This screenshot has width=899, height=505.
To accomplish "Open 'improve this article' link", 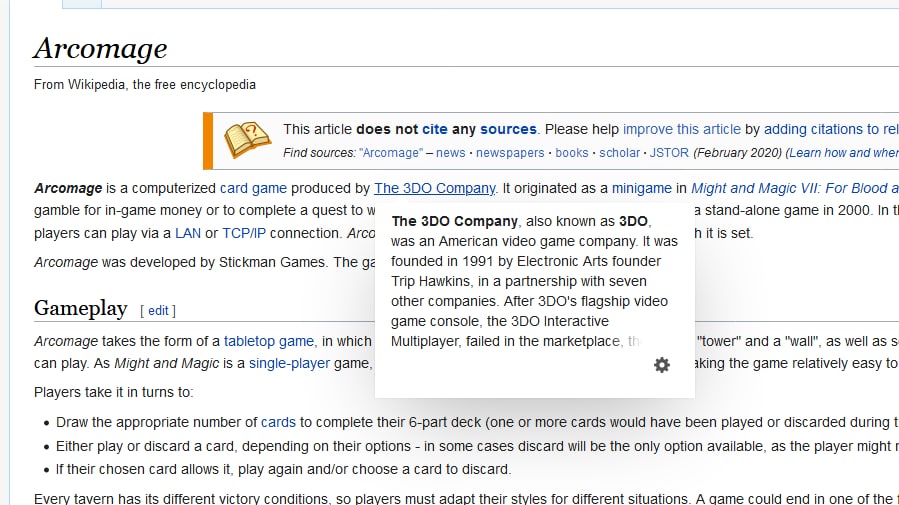I will (682, 129).
